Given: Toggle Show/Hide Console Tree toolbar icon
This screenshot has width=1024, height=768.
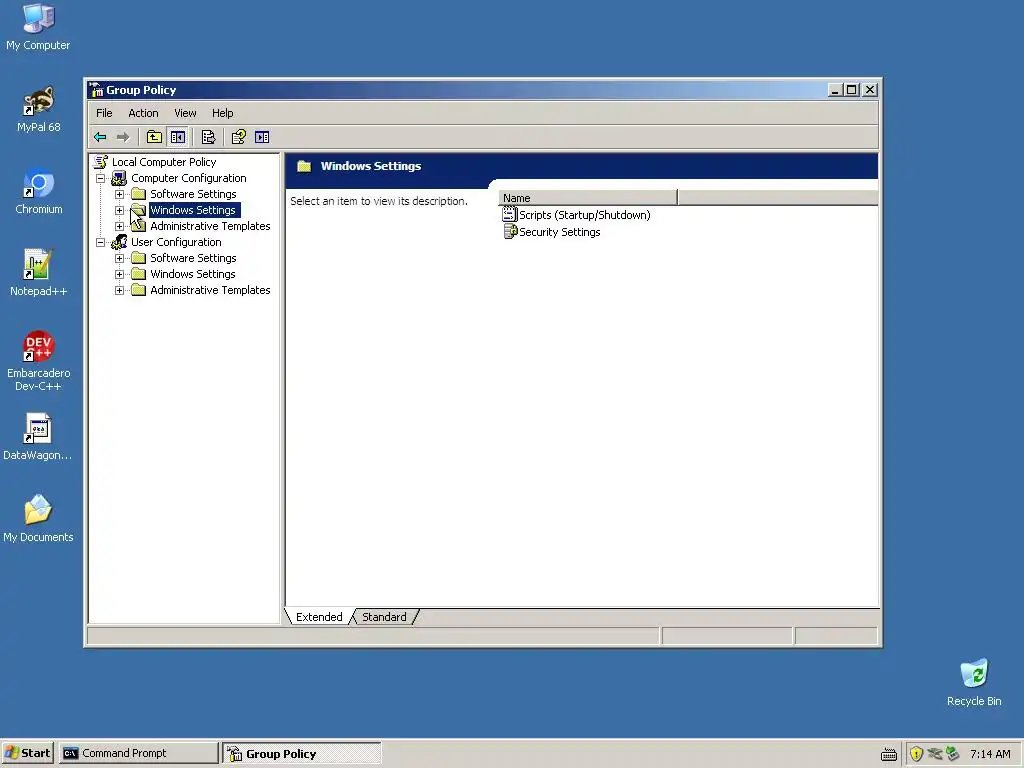Looking at the screenshot, I should (178, 137).
